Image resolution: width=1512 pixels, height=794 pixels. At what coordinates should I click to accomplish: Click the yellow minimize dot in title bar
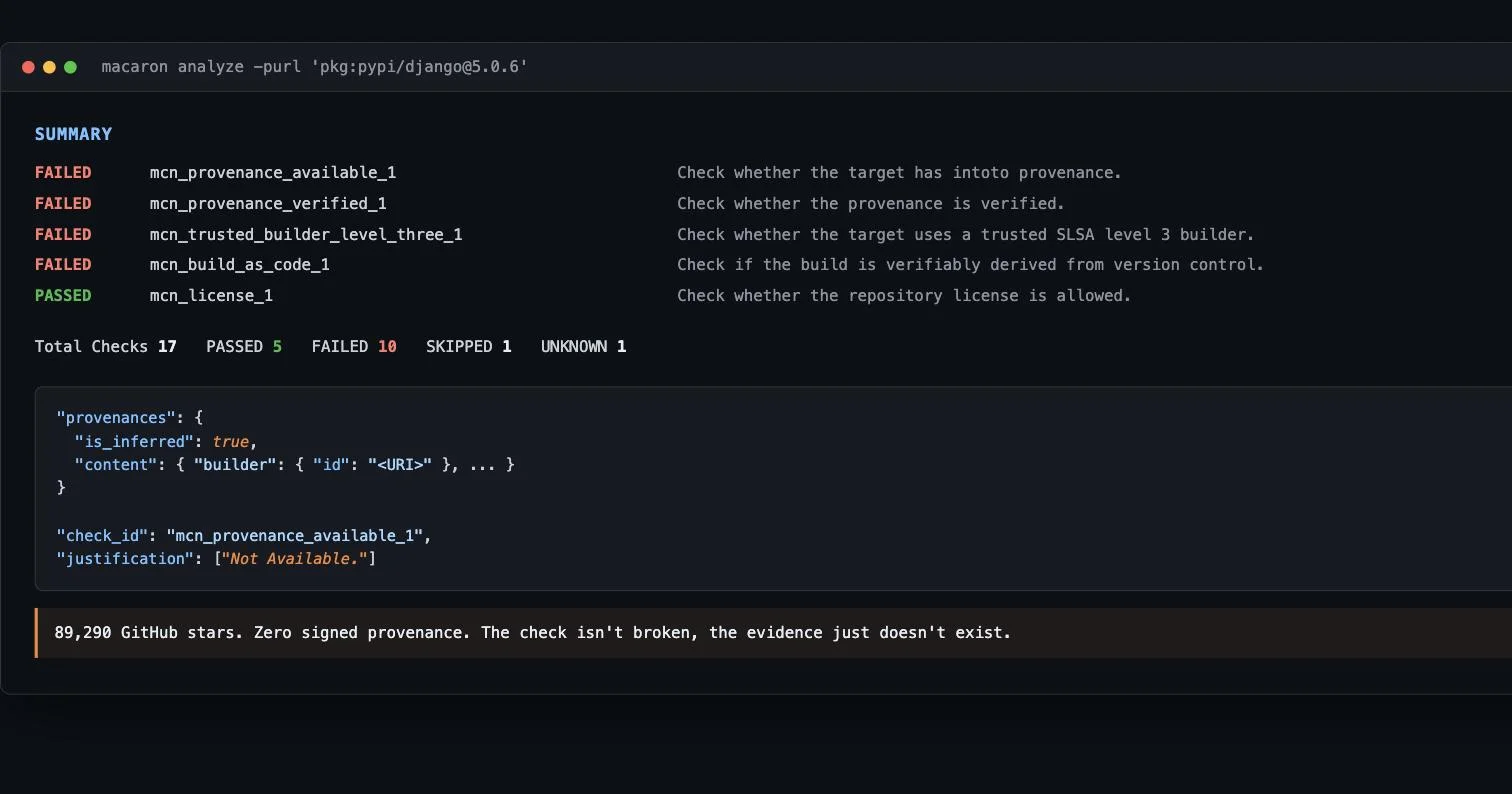coord(49,67)
